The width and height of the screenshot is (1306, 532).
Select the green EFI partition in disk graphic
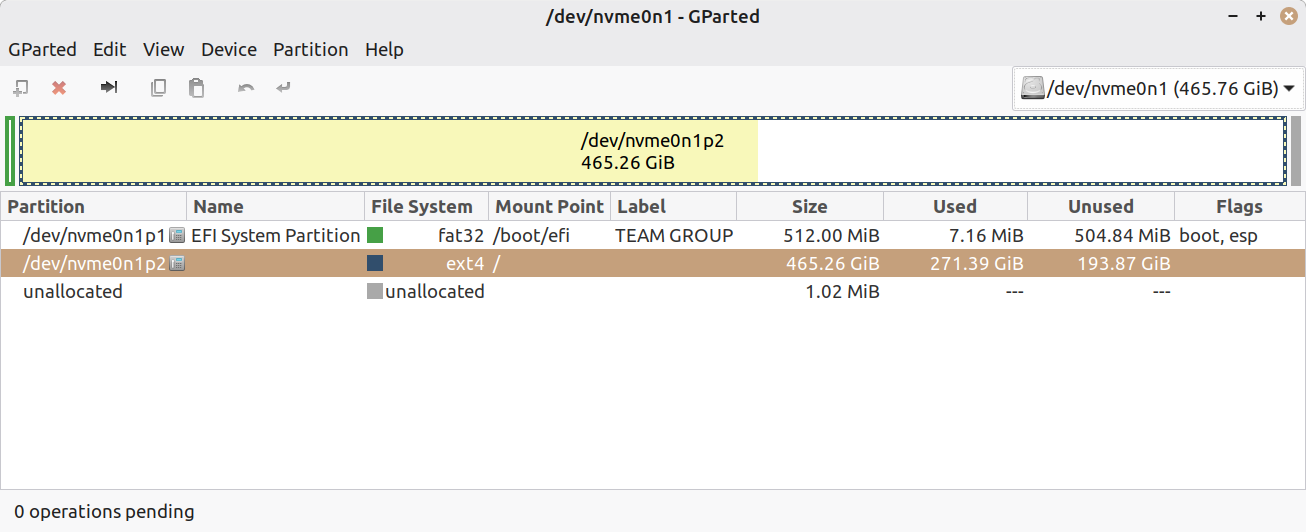coord(10,151)
